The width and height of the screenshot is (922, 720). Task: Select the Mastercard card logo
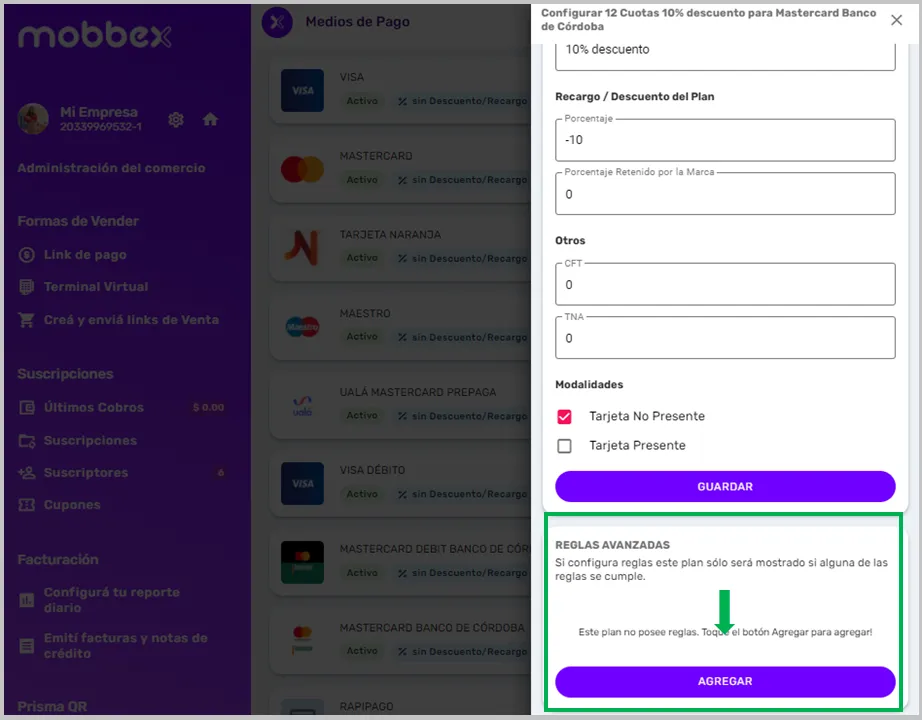302,169
